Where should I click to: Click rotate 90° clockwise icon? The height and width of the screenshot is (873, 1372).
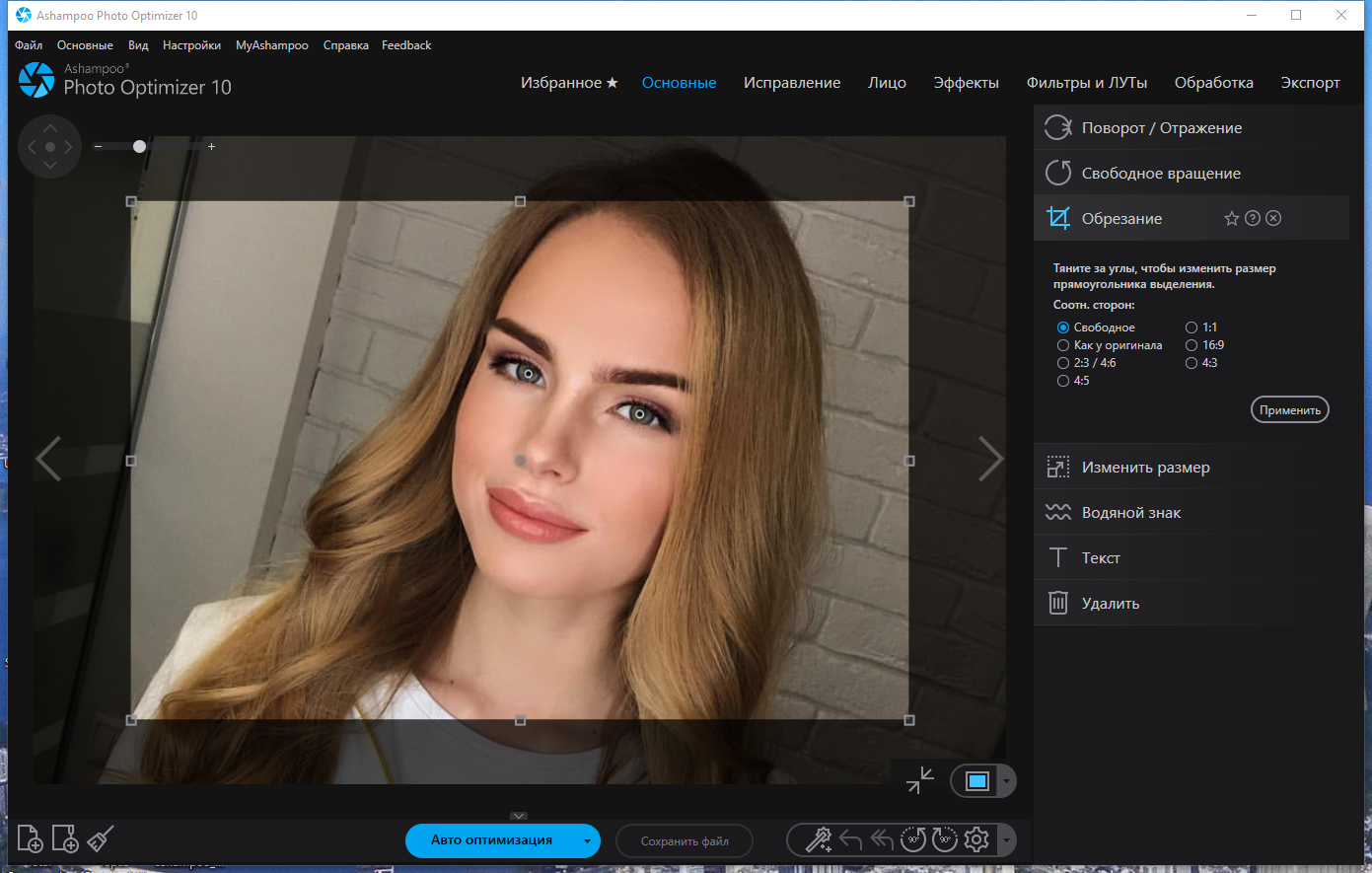(945, 839)
